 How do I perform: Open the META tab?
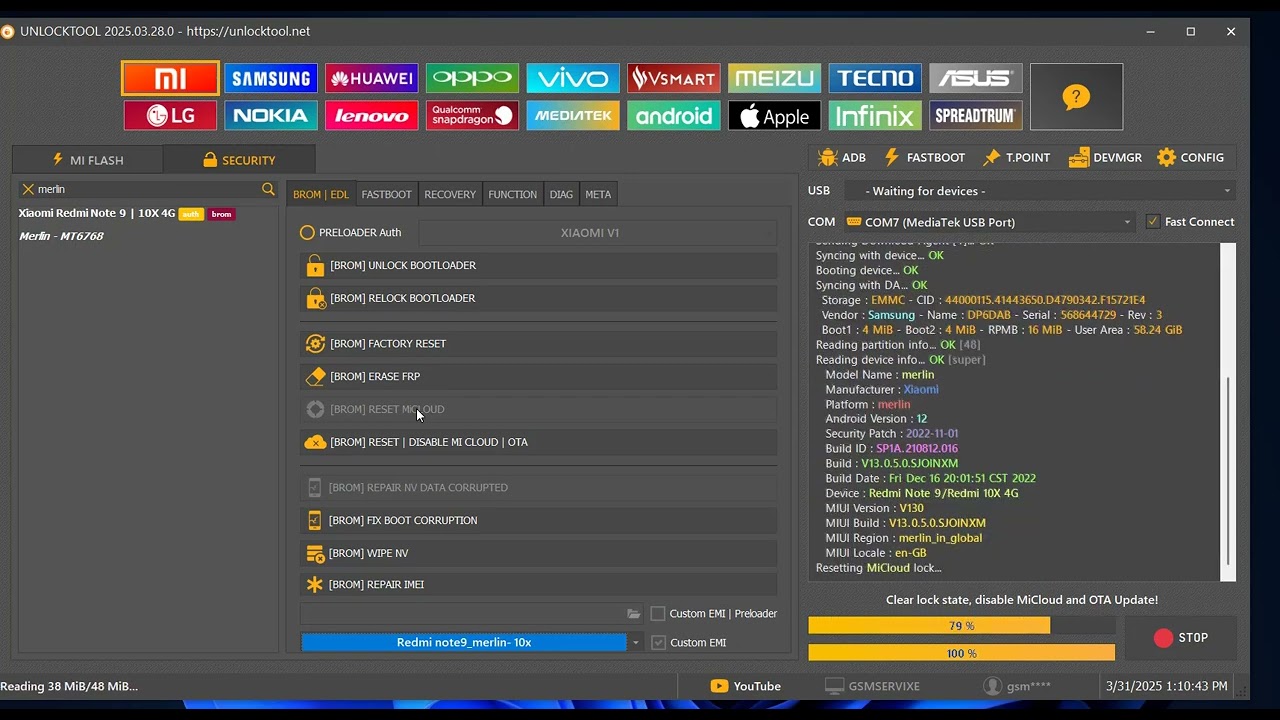(x=598, y=195)
